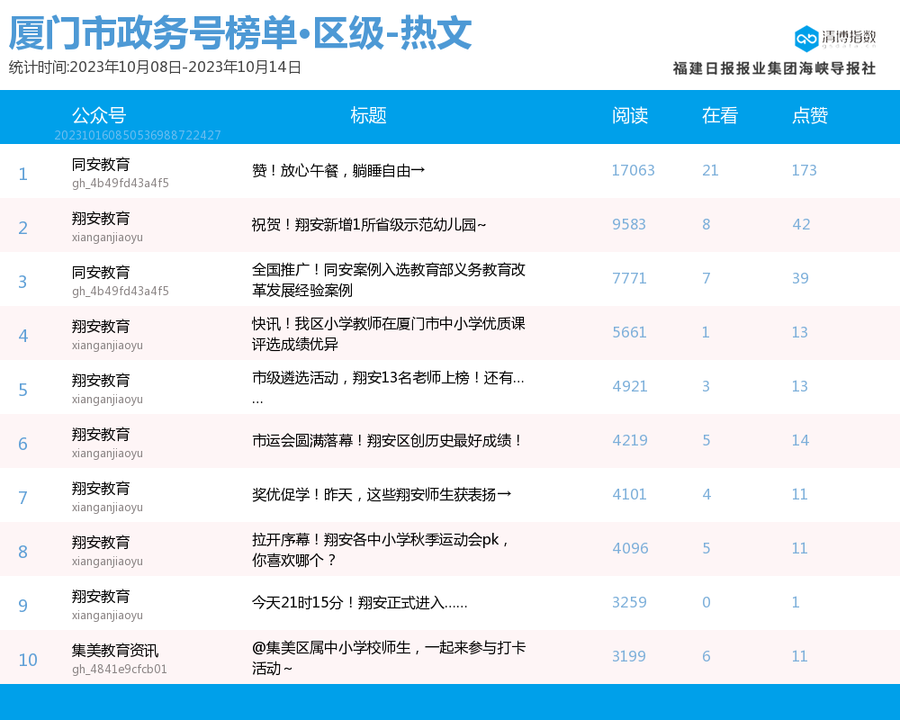Click title 赞！放心午餐，躺睡自由→

point(338,171)
